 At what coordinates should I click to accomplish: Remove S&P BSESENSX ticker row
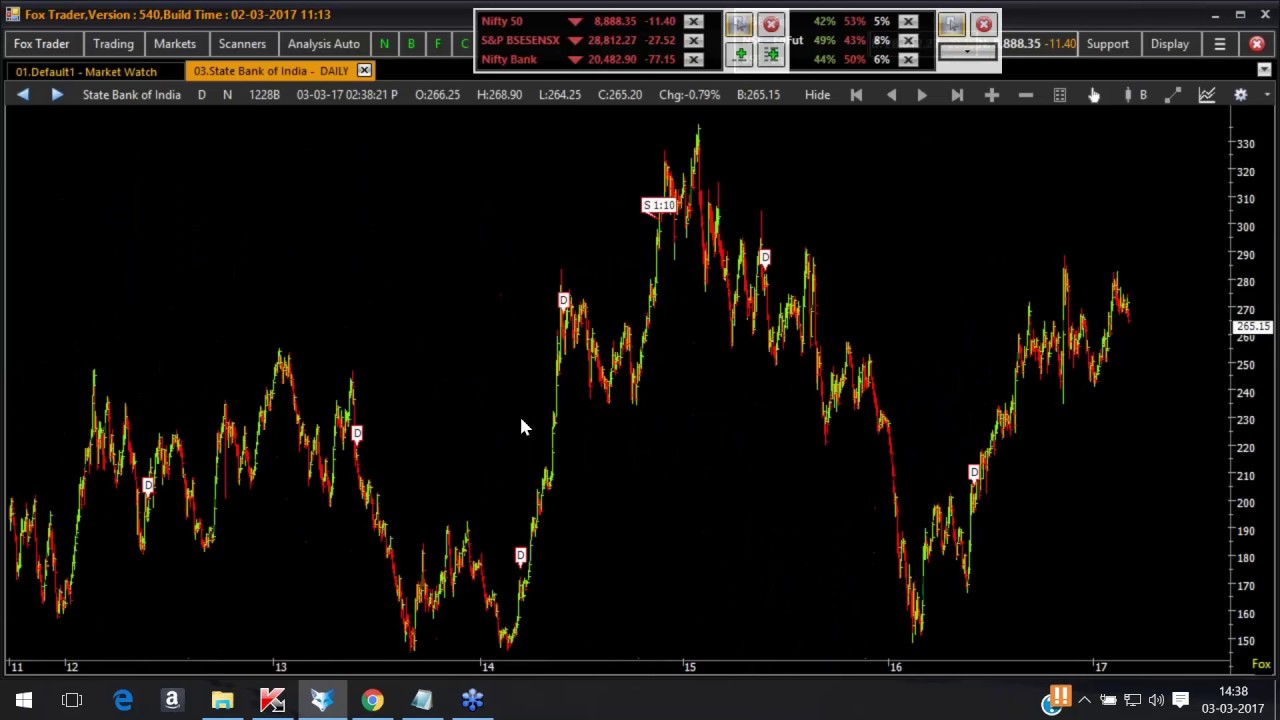[x=693, y=41]
